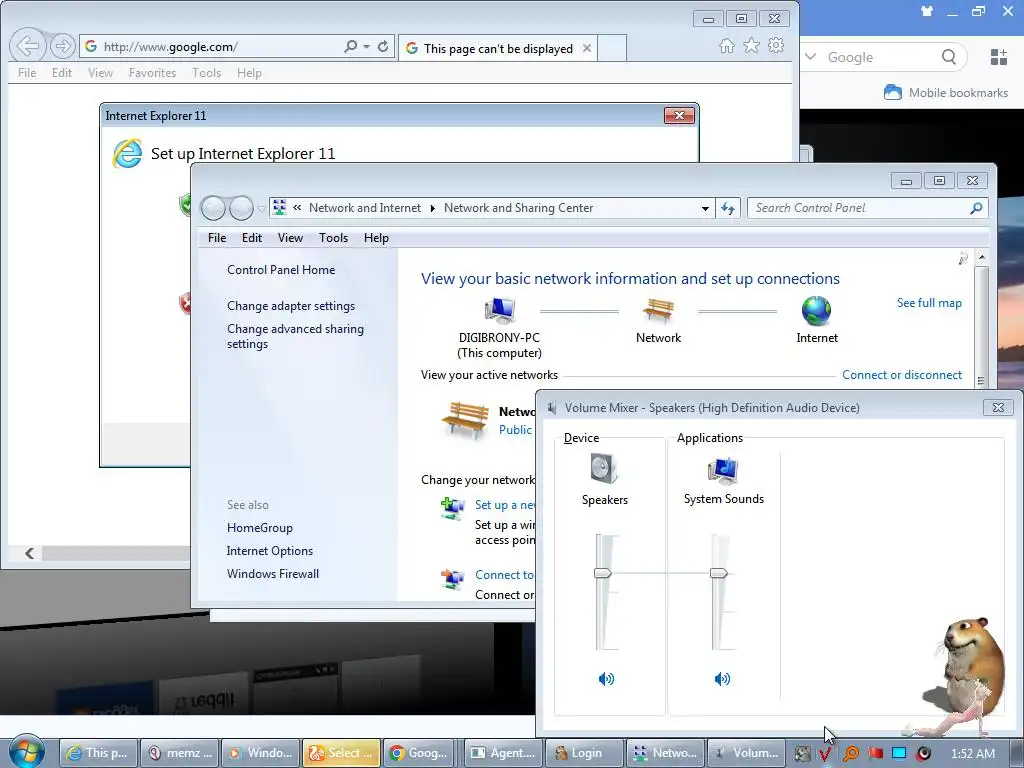
Task: Expand the Network and Internet breadcrumb arrow
Action: (432, 208)
